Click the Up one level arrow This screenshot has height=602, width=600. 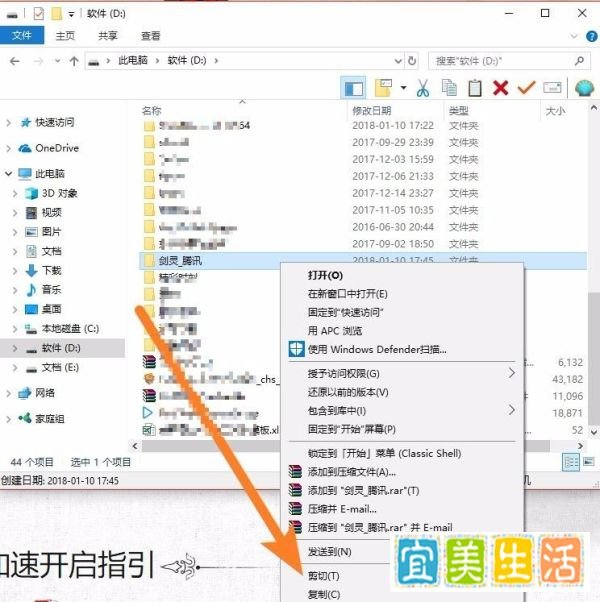coord(74,61)
